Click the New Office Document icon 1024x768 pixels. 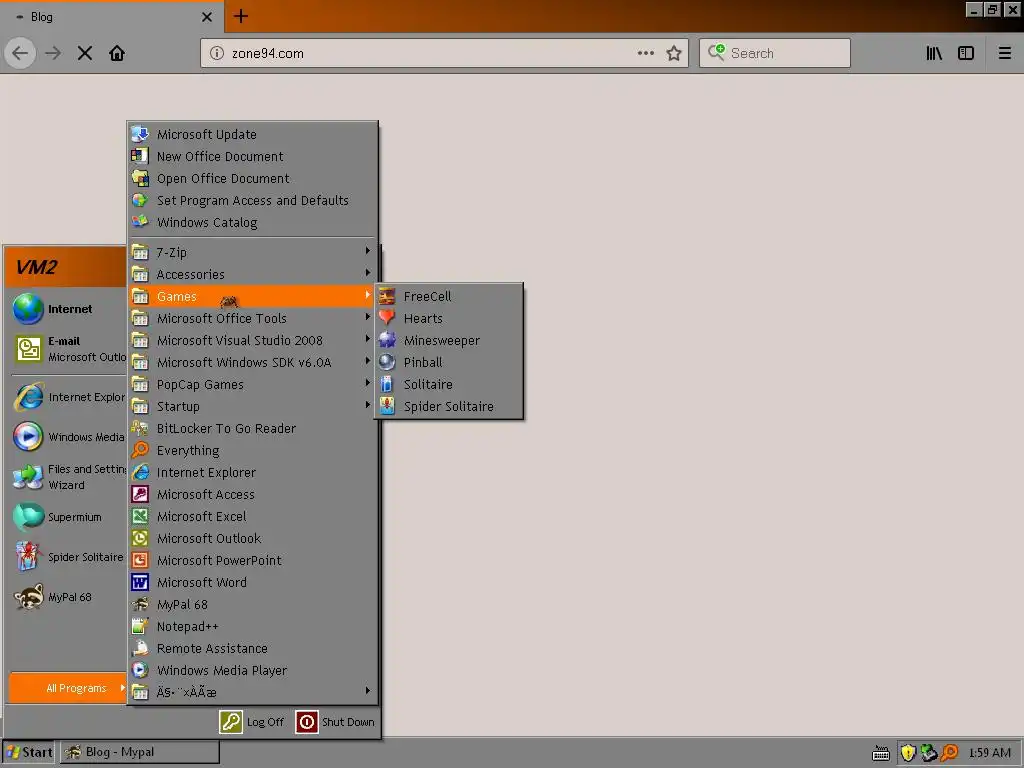pyautogui.click(x=140, y=157)
